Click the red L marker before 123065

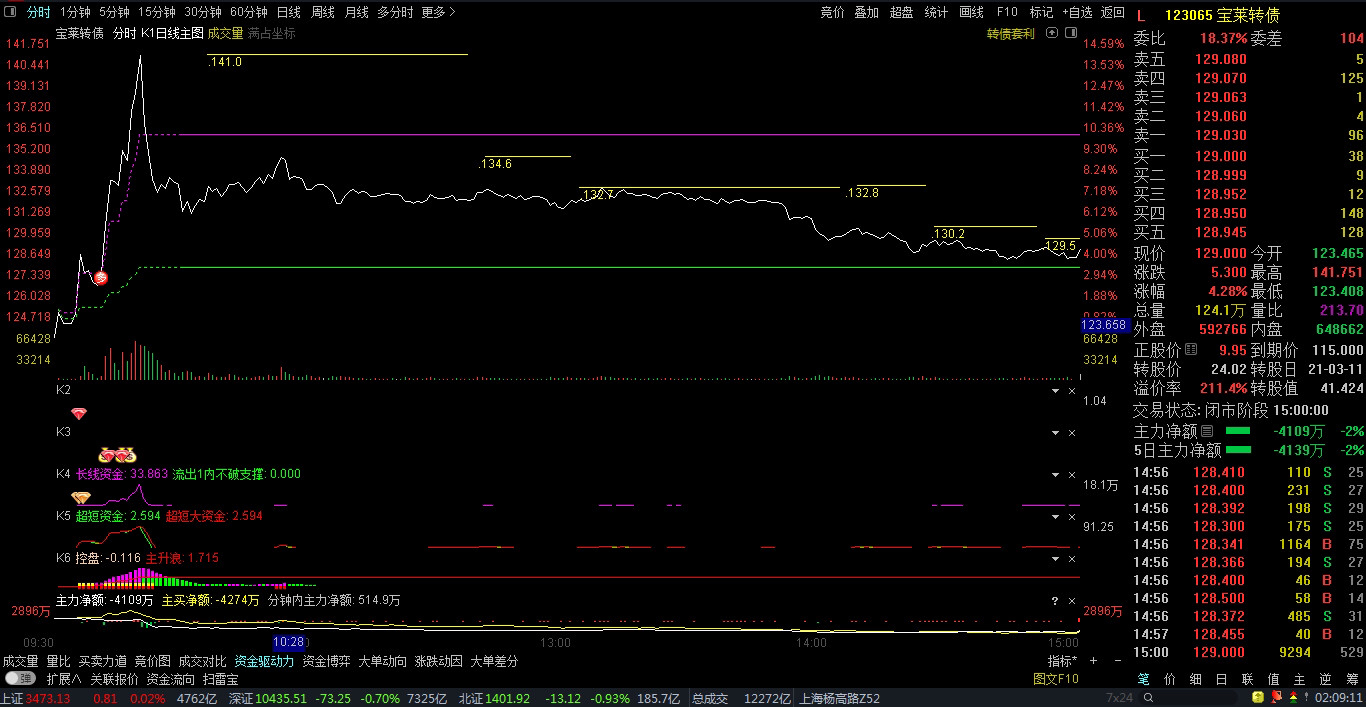(1141, 15)
